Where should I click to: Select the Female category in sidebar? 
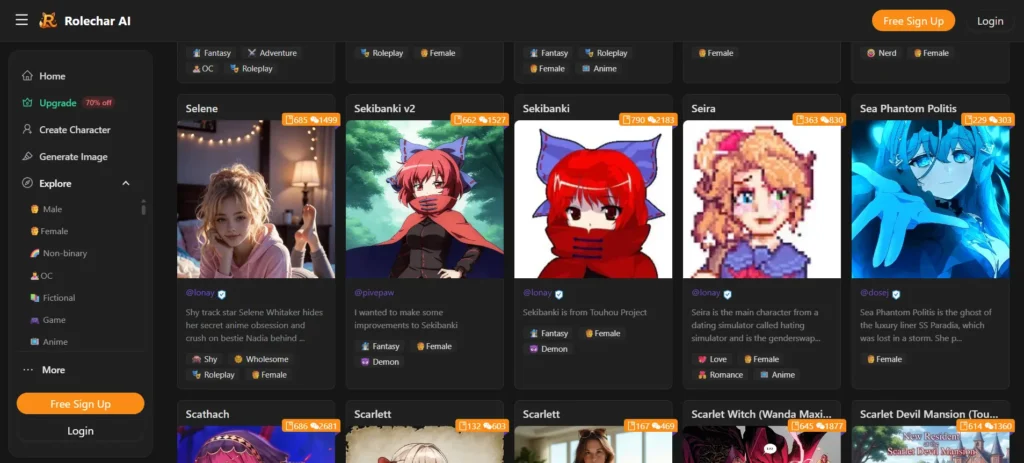[x=49, y=231]
